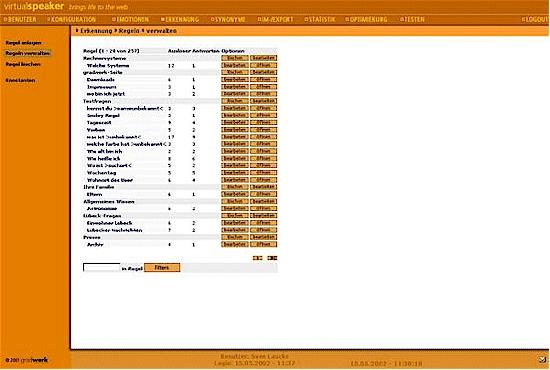Open the 'Lübecker Nachrichten' rule

[263, 230]
